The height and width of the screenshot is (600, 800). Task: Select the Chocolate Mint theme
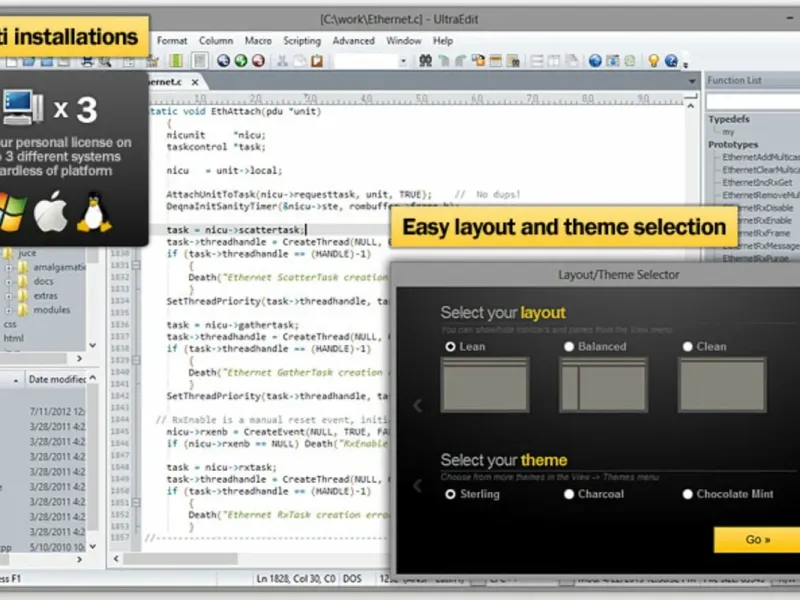point(688,494)
